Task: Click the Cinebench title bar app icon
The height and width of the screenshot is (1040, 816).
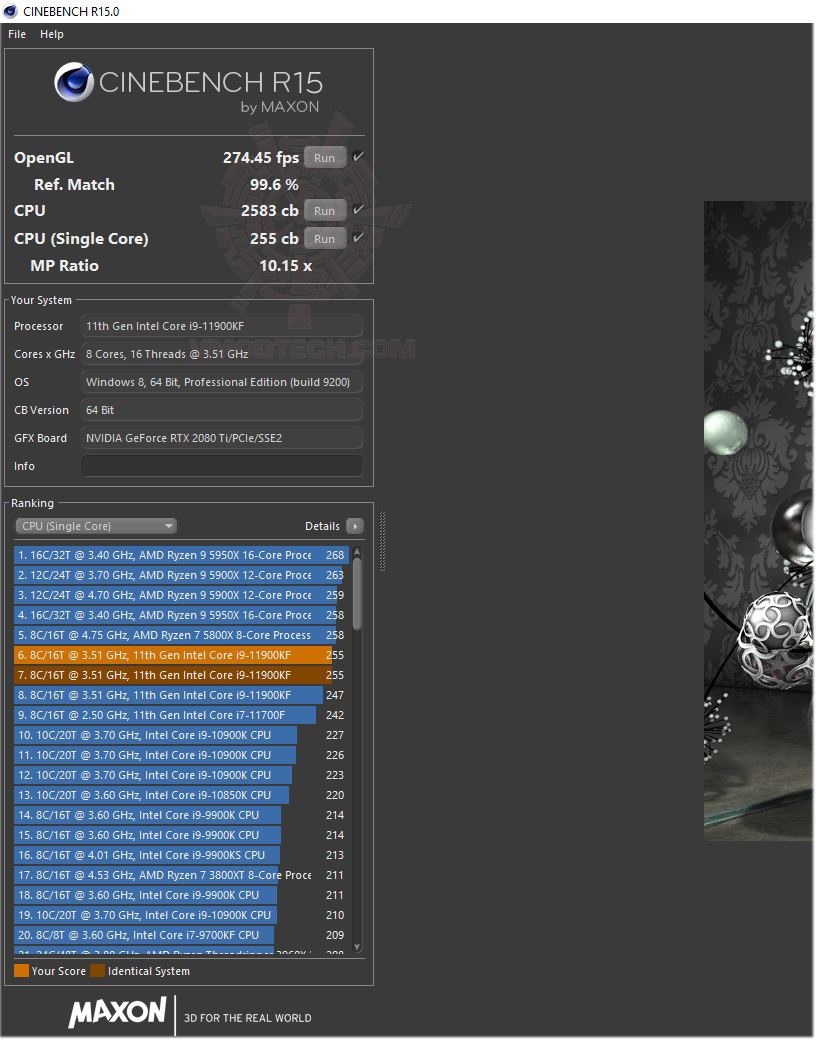Action: (x=10, y=11)
